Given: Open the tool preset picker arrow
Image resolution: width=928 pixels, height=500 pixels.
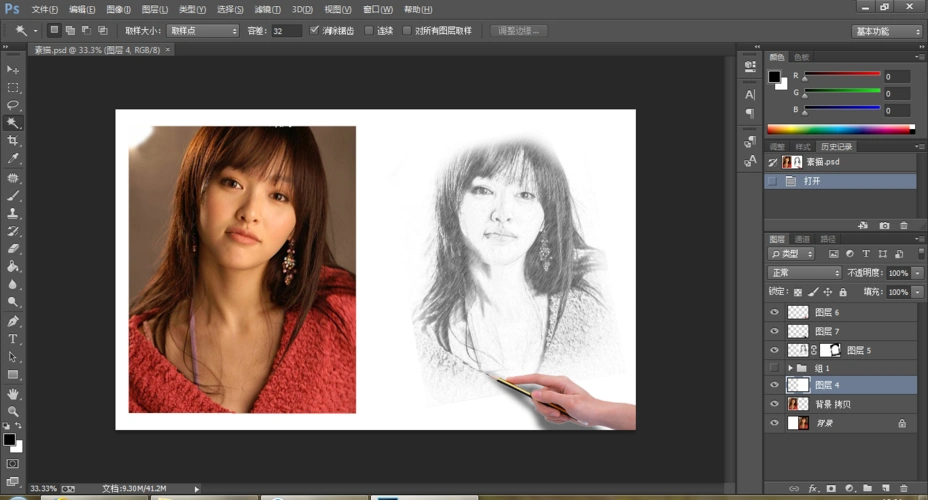Looking at the screenshot, I should click(36, 31).
